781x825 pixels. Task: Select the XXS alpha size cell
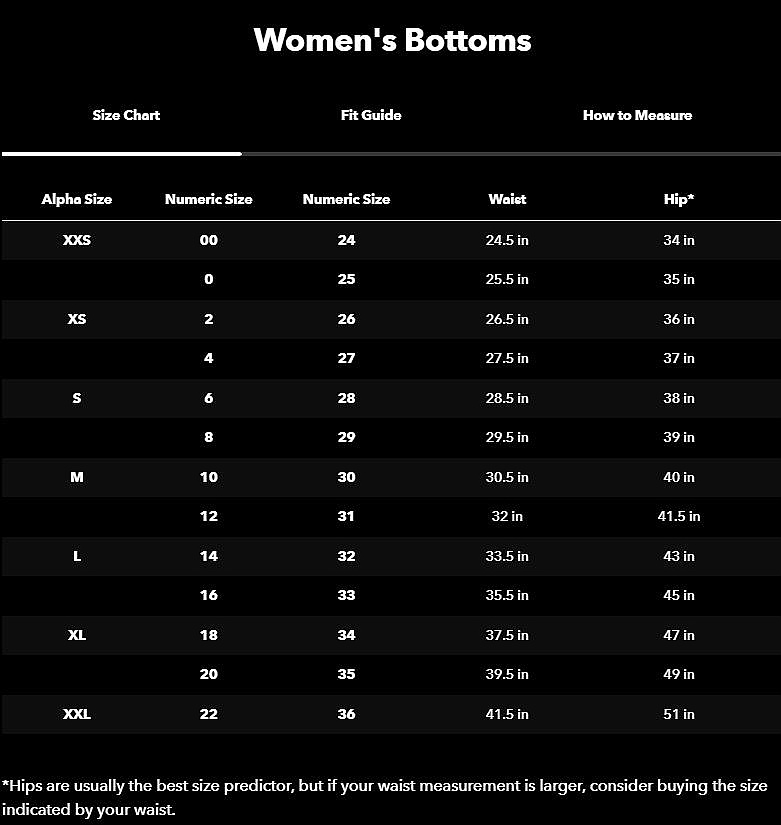click(77, 240)
